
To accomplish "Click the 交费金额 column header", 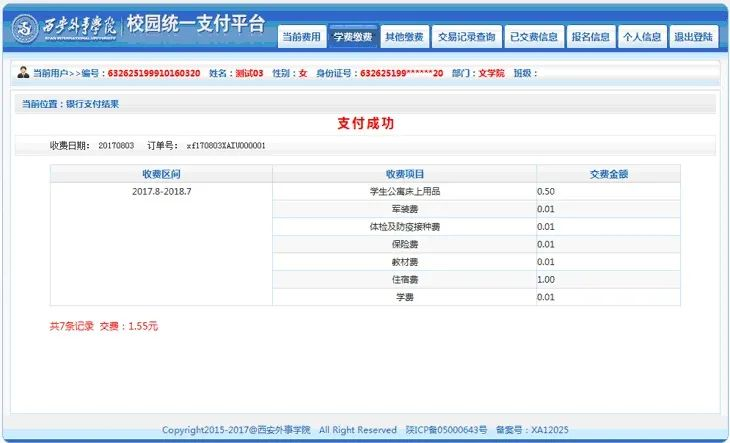I will 608,174.
